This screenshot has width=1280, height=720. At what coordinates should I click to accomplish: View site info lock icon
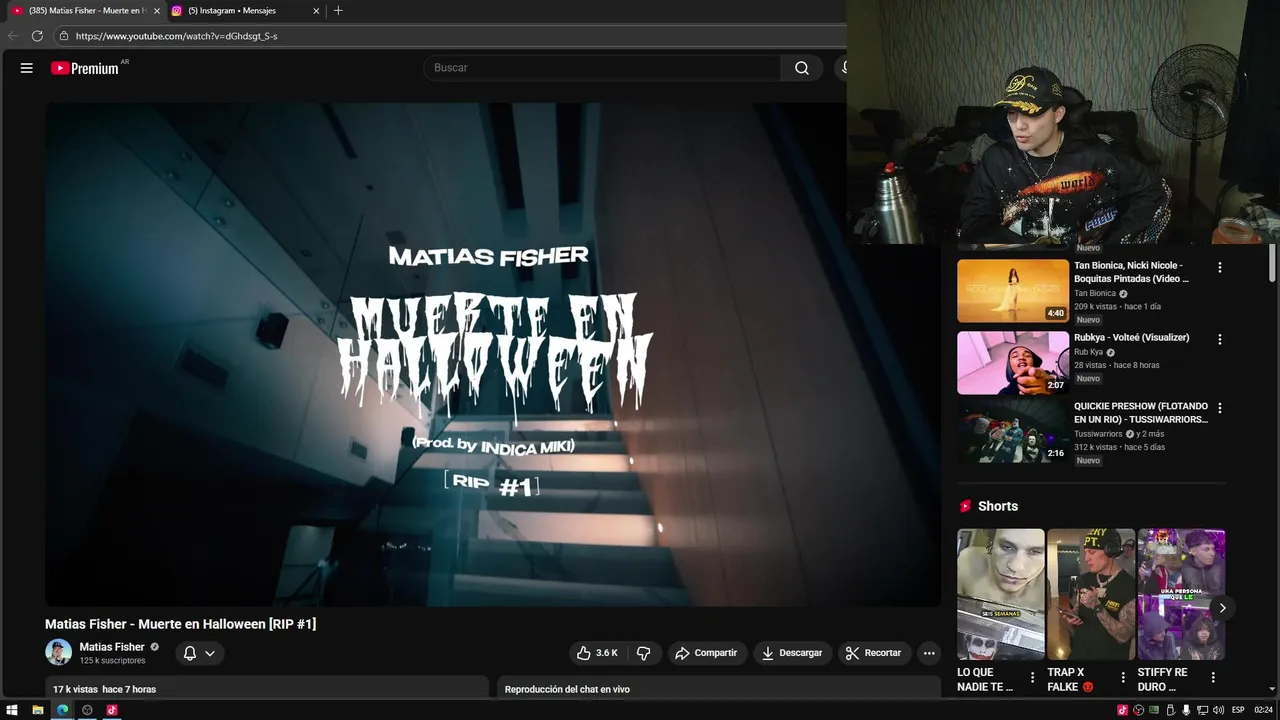pos(64,36)
